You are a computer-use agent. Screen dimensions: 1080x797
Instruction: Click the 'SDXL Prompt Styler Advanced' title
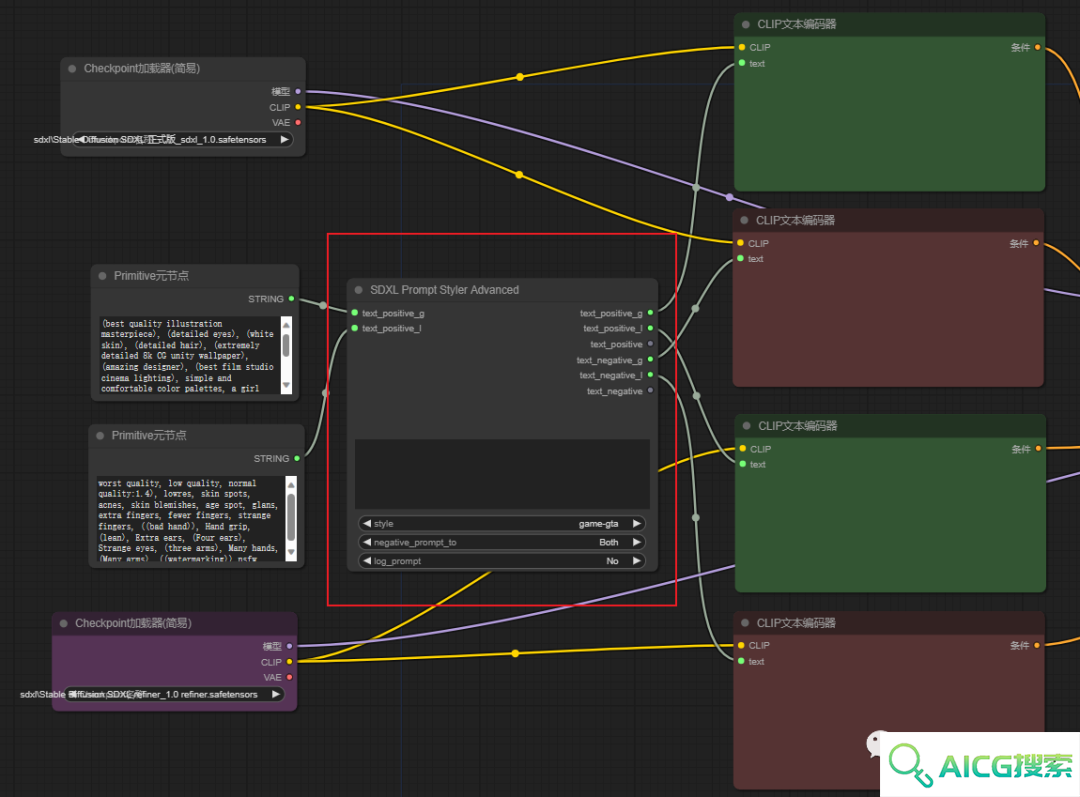(x=444, y=290)
